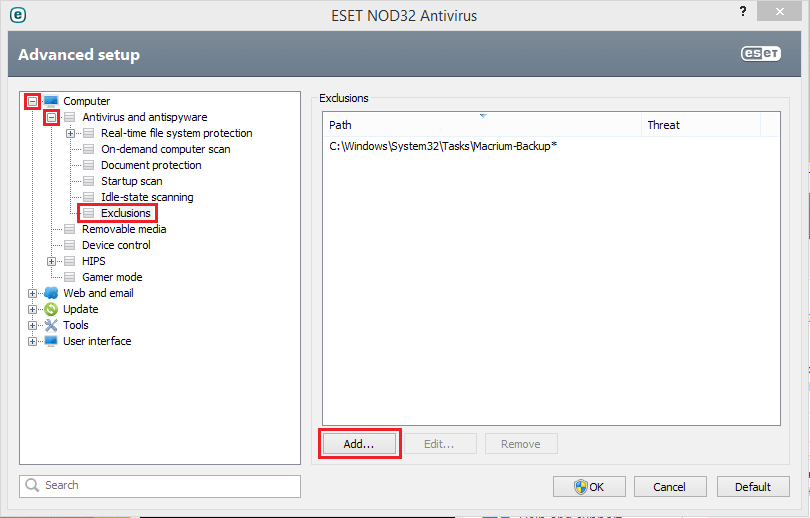
Task: Collapse the Antivirus and antispyware node
Action: [x=52, y=117]
